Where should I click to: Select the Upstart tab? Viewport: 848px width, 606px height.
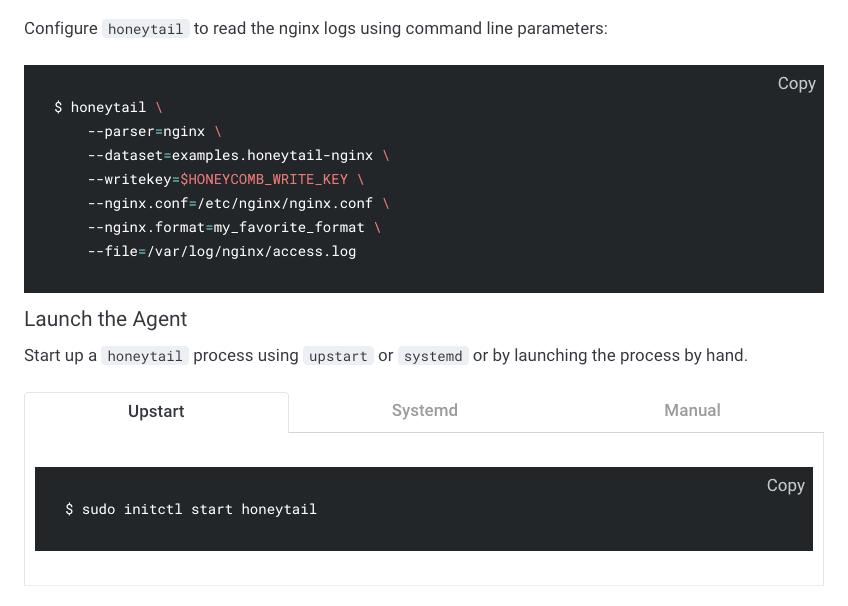(156, 411)
